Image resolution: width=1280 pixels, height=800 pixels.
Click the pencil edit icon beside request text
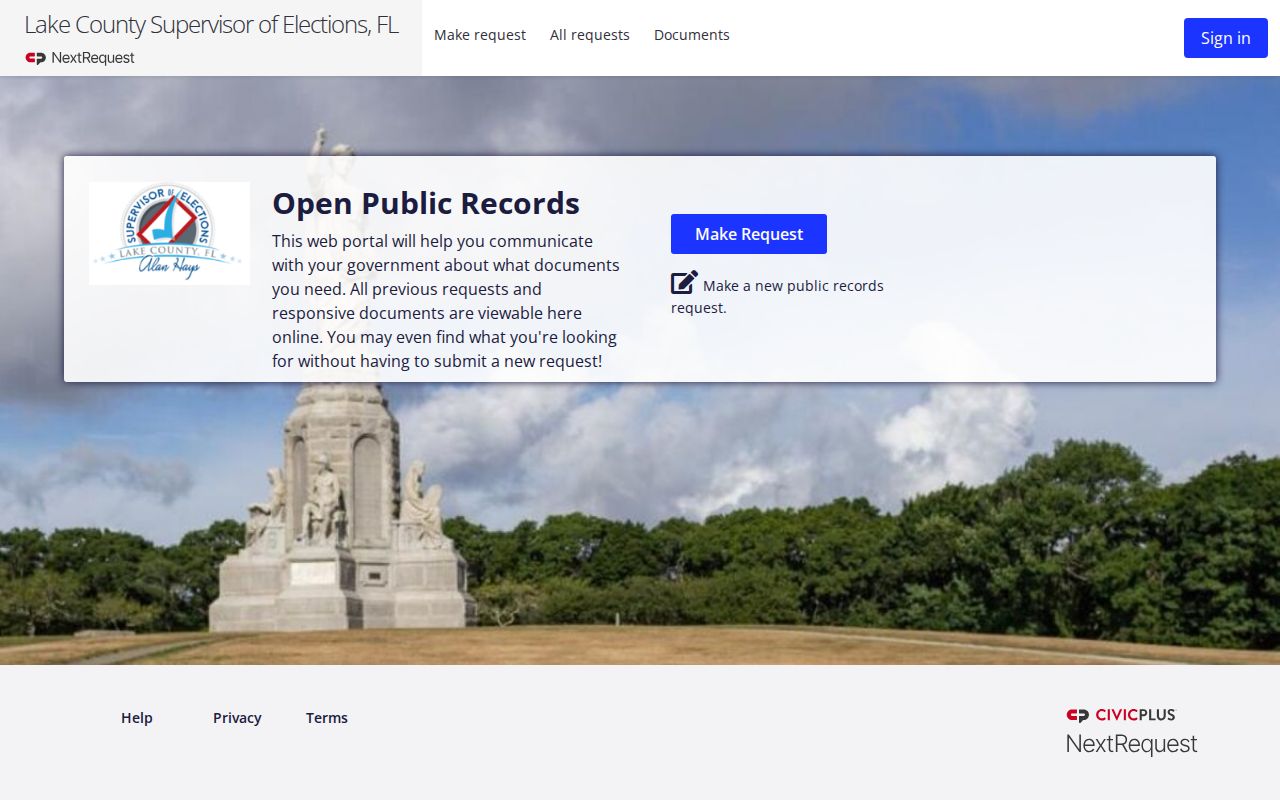click(x=684, y=283)
